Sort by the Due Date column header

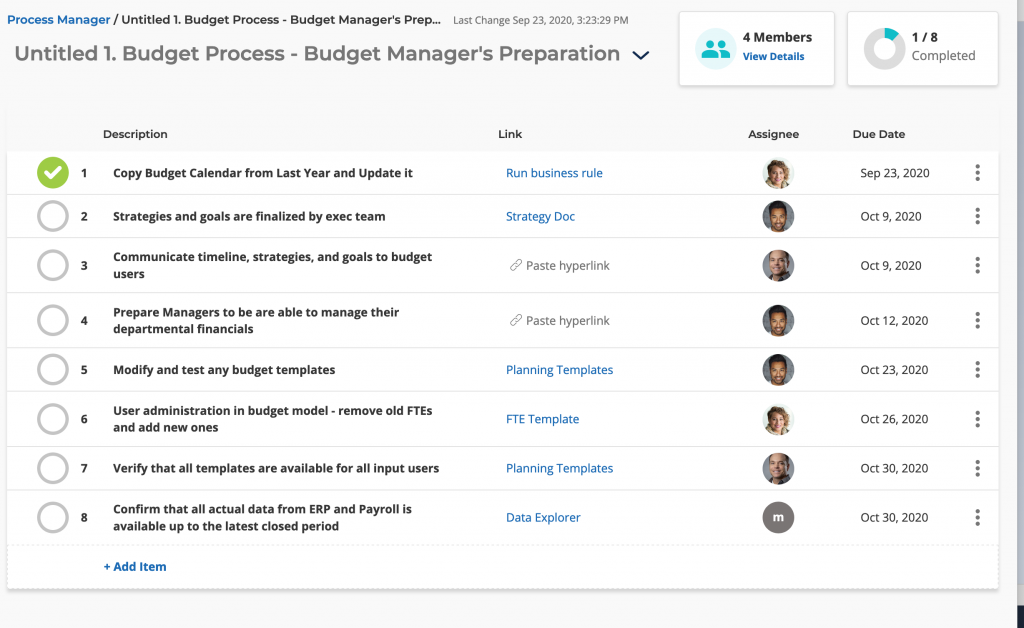(x=878, y=134)
